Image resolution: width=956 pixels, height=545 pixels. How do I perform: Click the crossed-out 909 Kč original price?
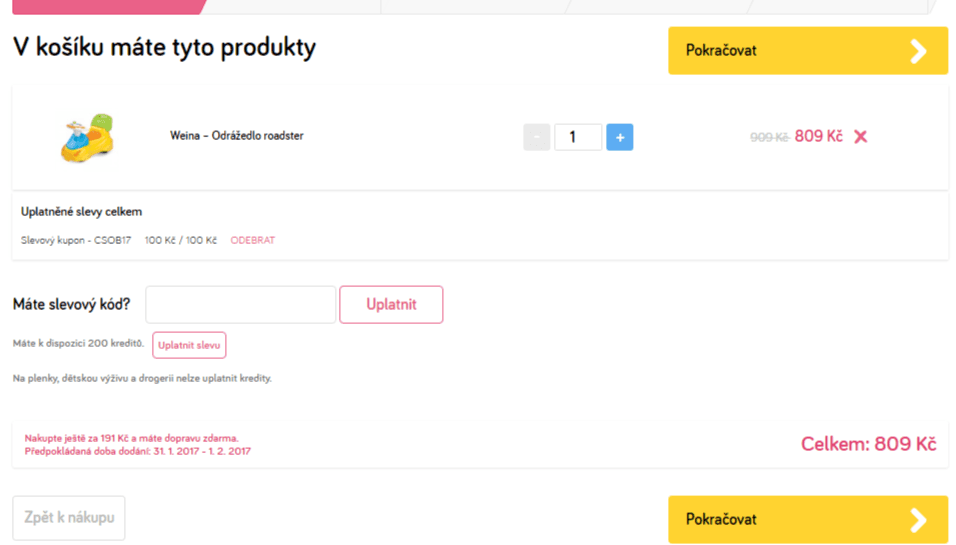(769, 137)
